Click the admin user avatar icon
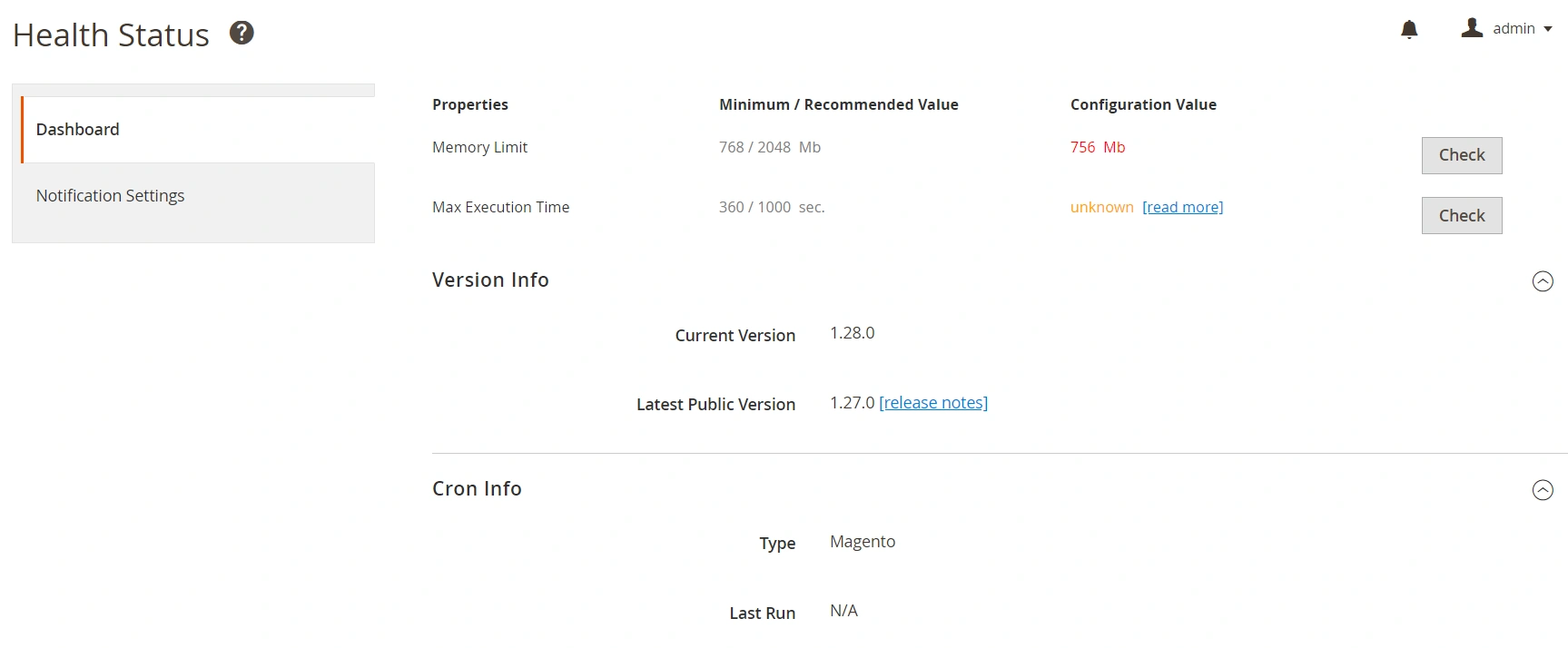Image resolution: width=1568 pixels, height=648 pixels. 1471,28
